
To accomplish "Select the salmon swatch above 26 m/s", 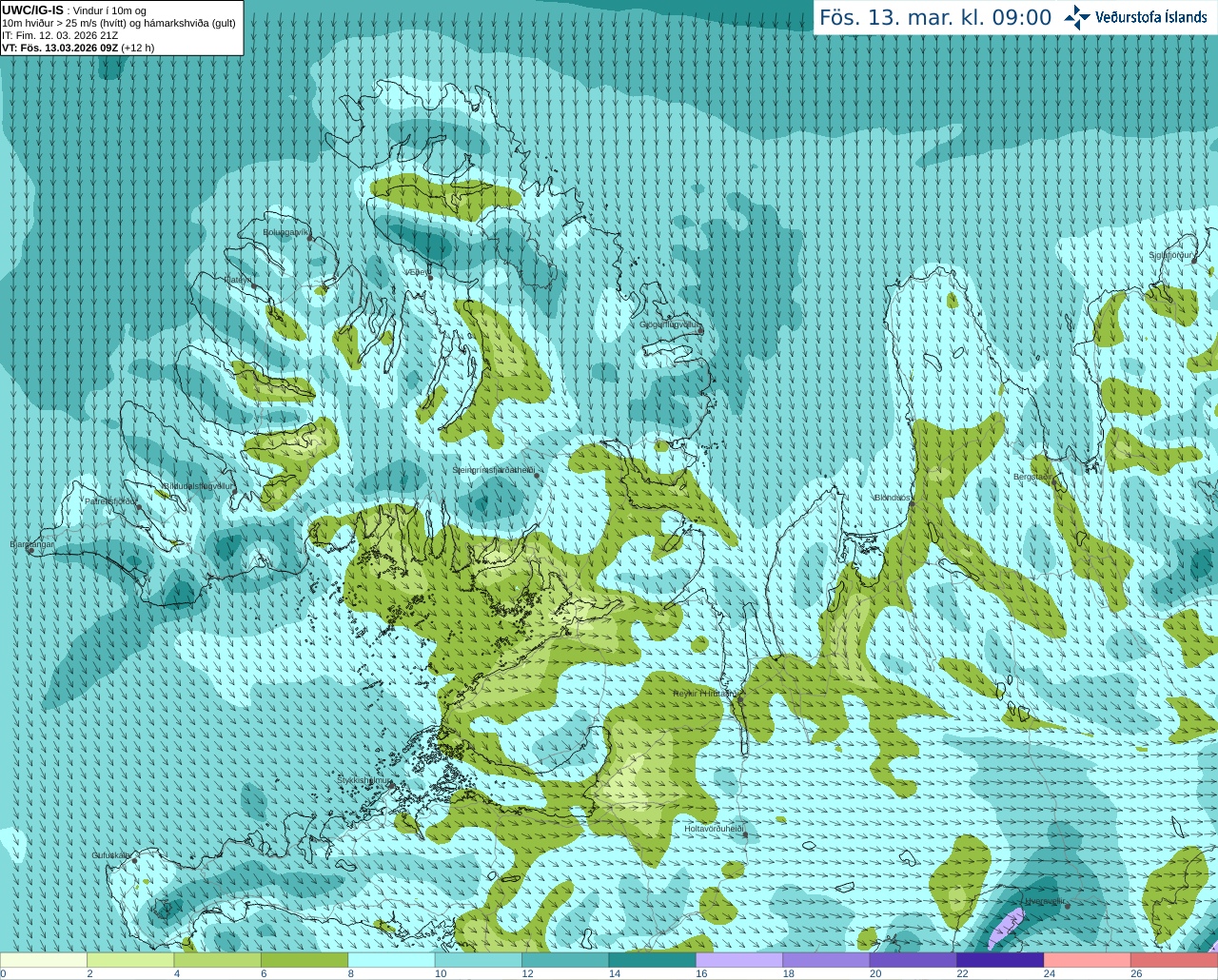I will pyautogui.click(x=1174, y=960).
